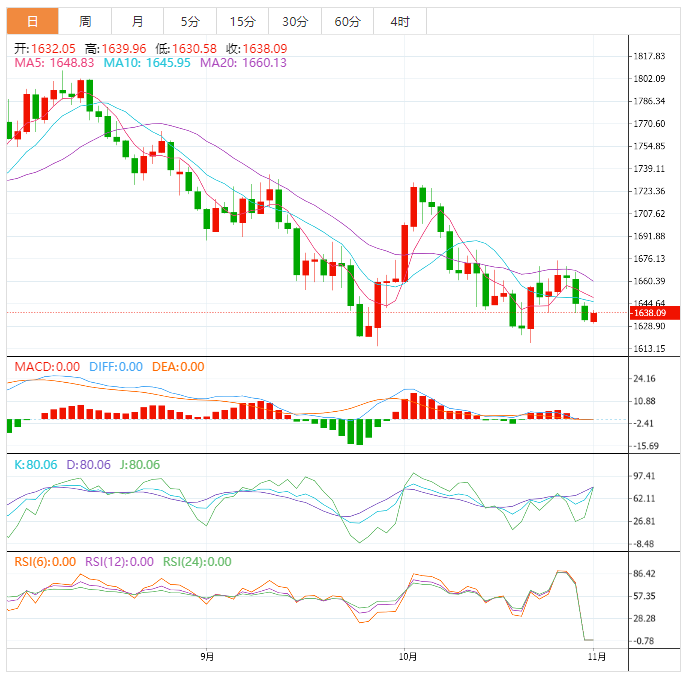
Task: Click the 1613.15 price axis label
Action: coord(649,348)
